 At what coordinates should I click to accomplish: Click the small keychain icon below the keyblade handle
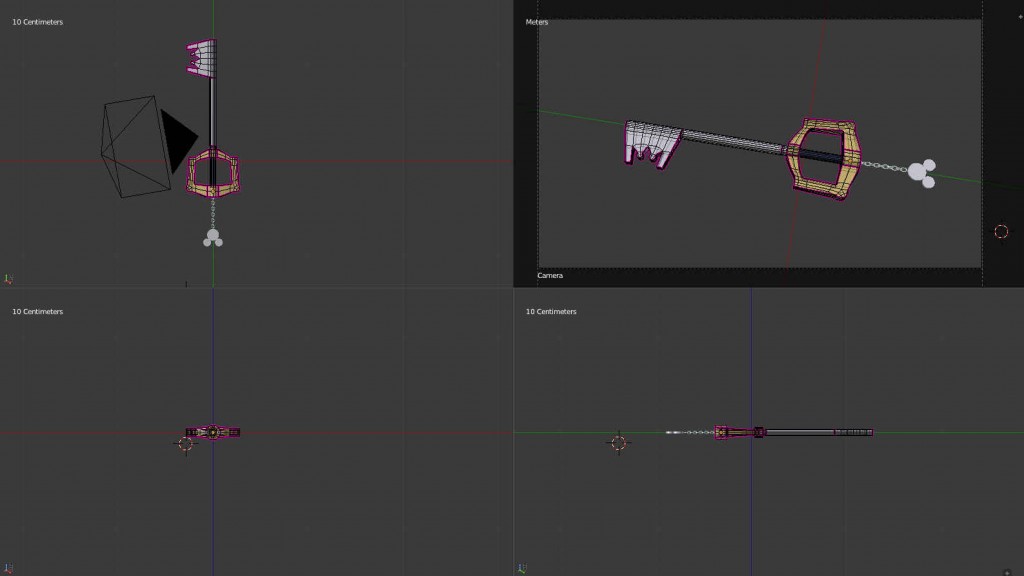tap(212, 239)
